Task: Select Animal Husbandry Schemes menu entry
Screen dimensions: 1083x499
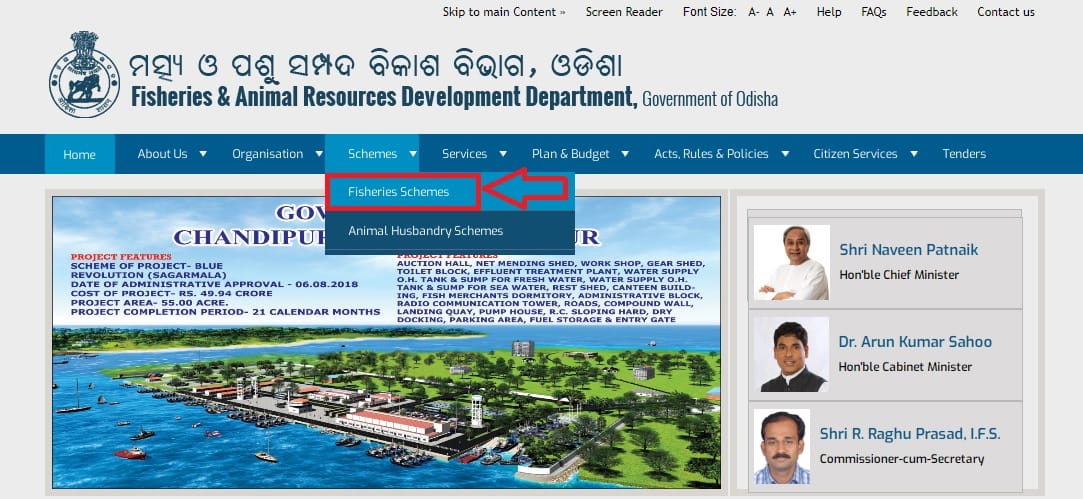Action: pyautogui.click(x=425, y=231)
